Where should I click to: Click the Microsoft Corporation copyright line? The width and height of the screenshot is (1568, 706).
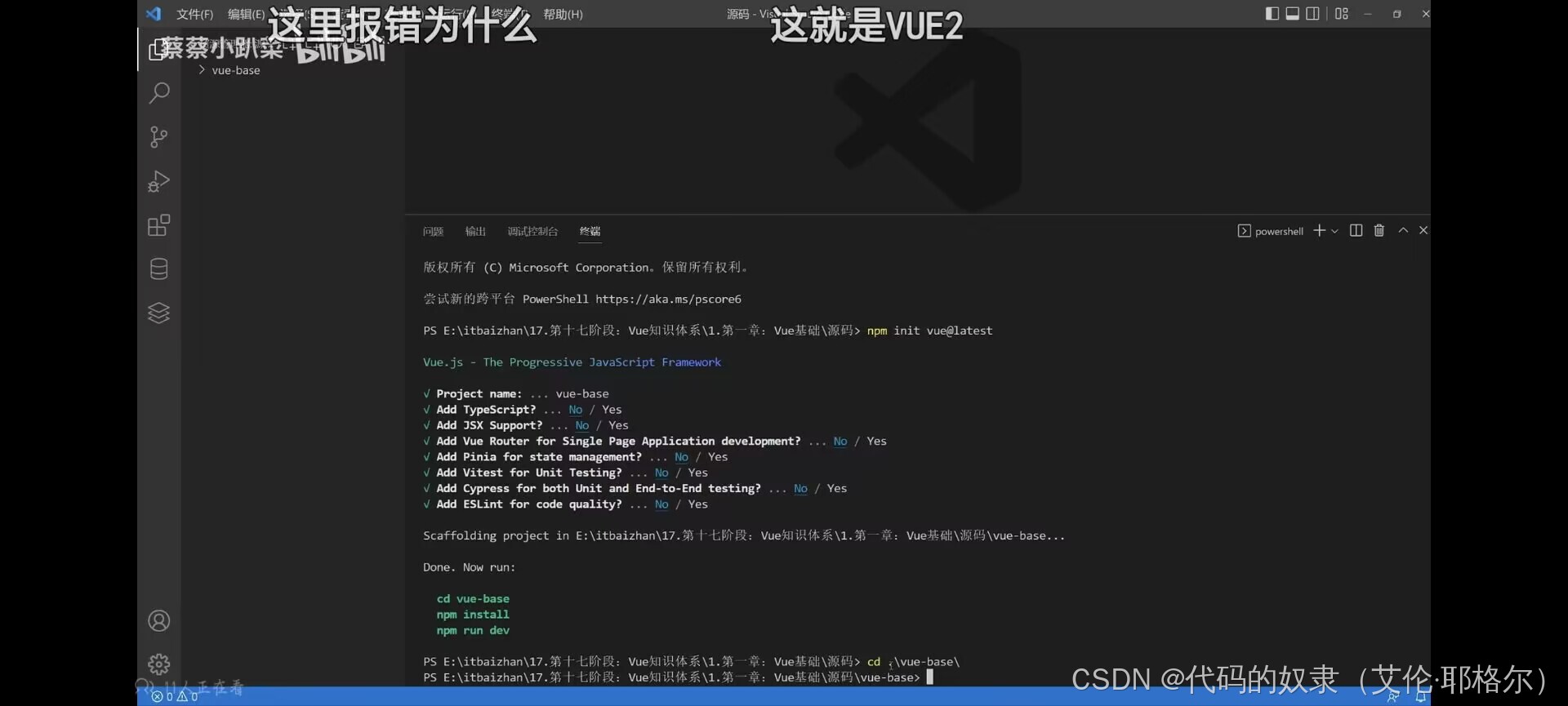586,268
